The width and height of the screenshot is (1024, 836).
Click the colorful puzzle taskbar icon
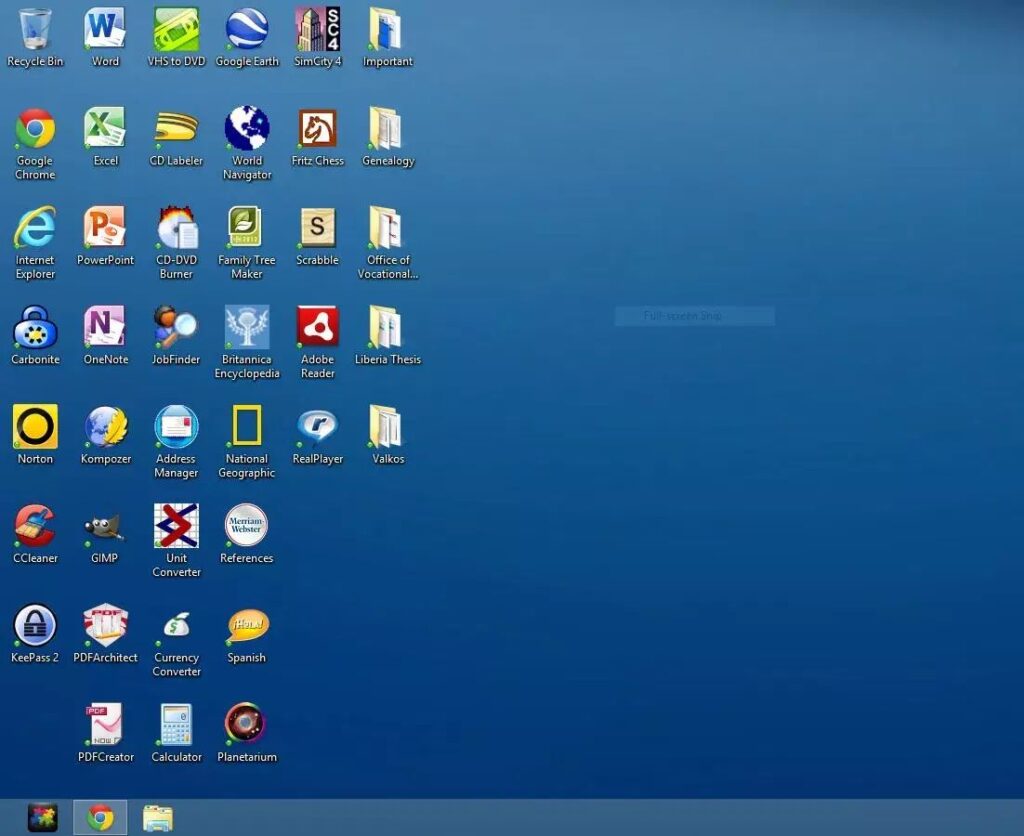(42, 818)
